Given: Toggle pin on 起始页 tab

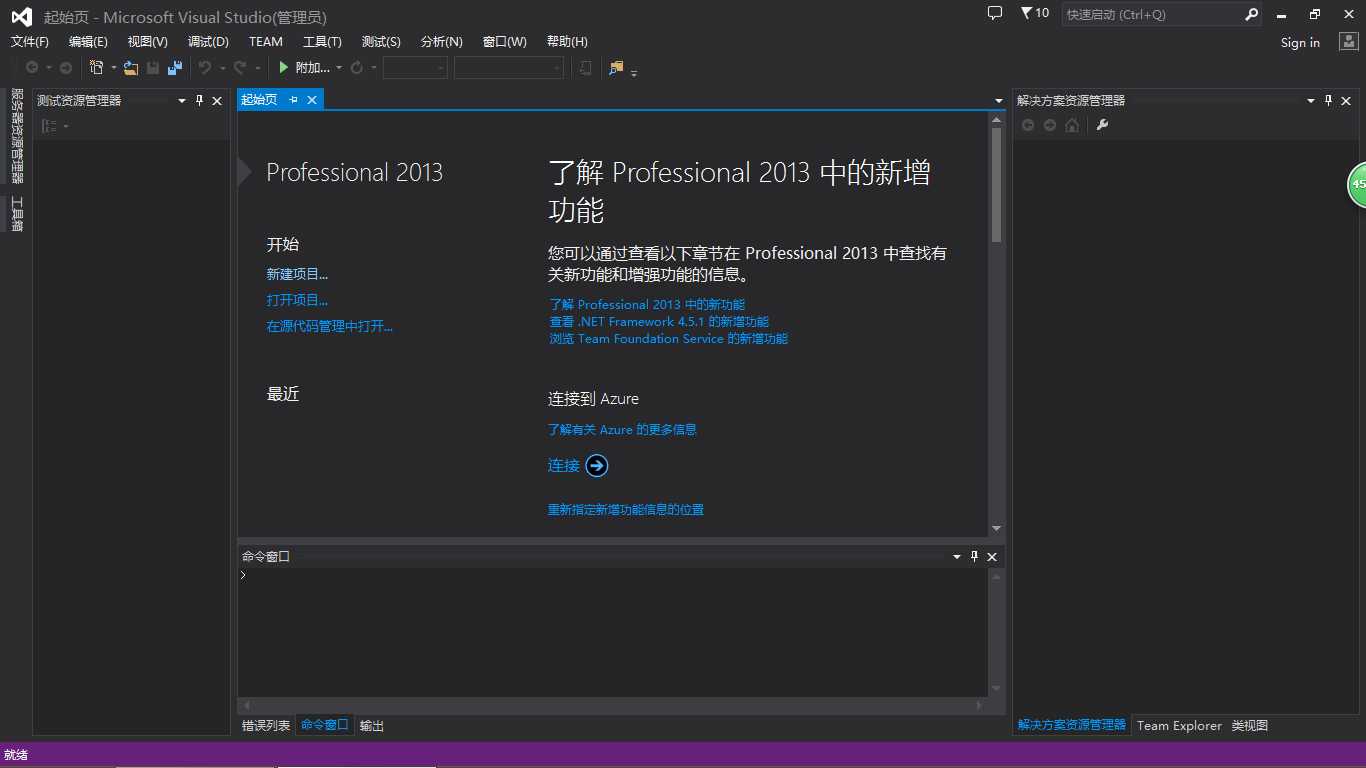Looking at the screenshot, I should (x=293, y=100).
